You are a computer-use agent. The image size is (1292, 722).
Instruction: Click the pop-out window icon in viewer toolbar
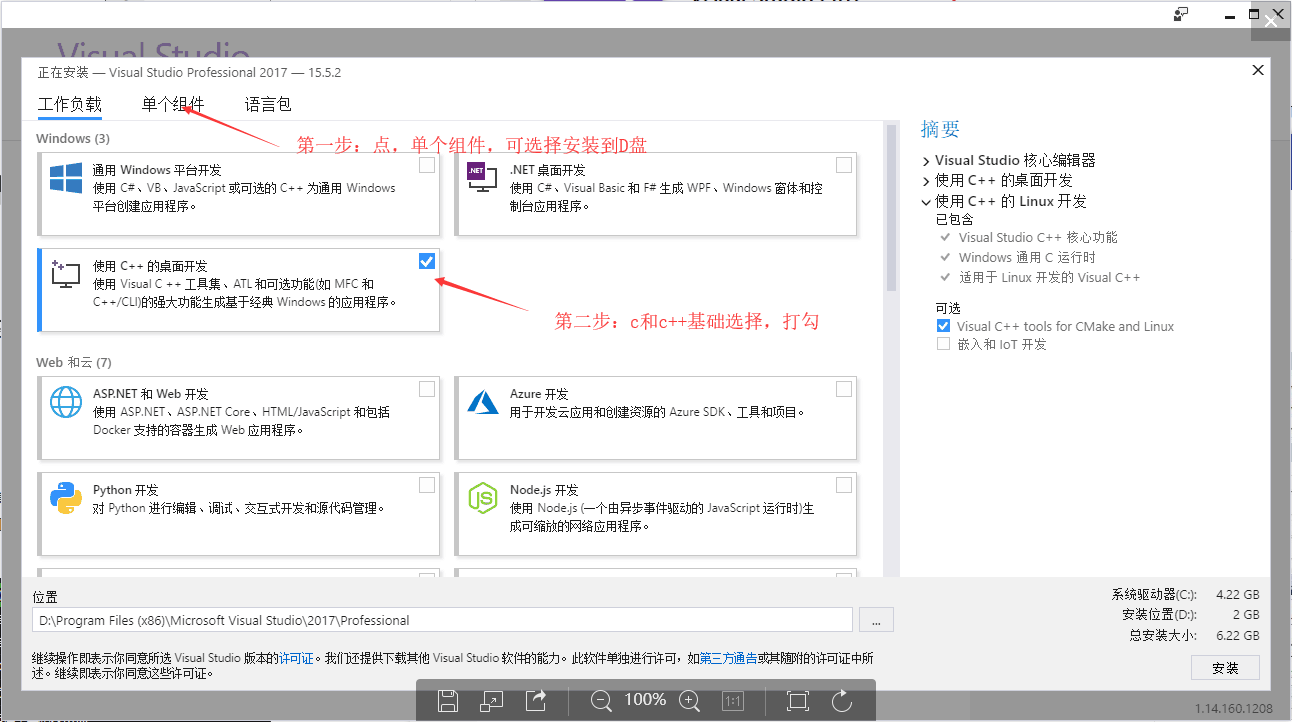click(x=492, y=701)
